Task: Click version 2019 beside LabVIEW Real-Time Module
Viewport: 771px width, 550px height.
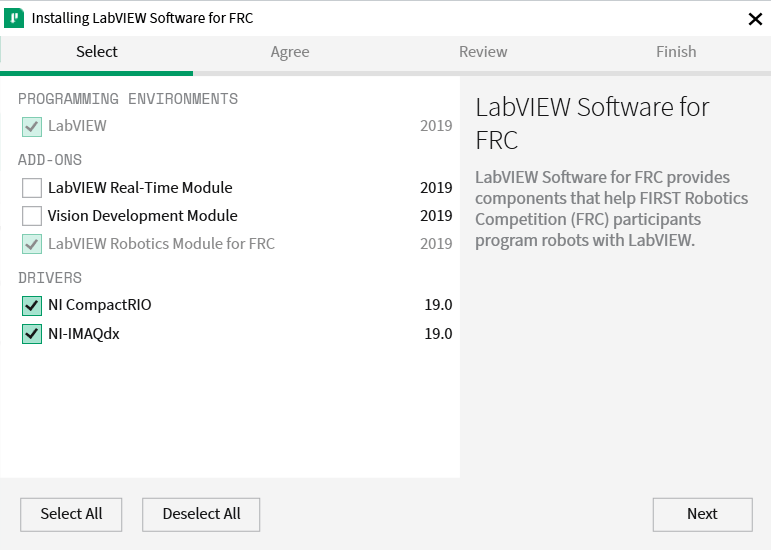Action: point(436,188)
